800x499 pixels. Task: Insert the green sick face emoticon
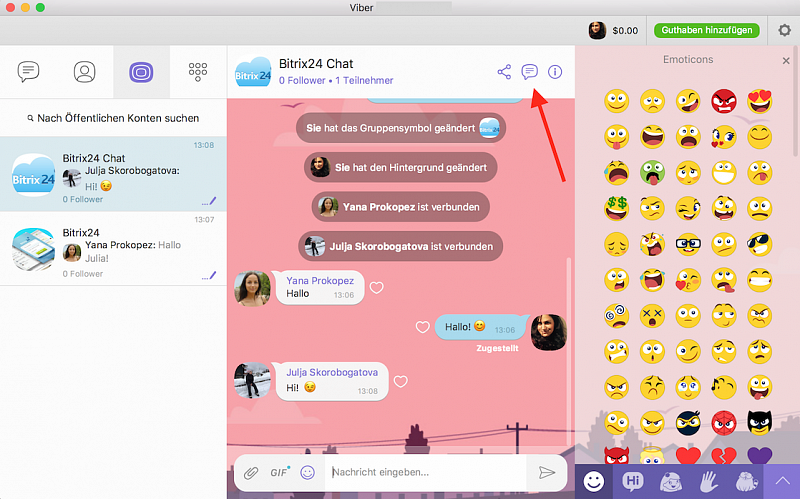click(653, 172)
